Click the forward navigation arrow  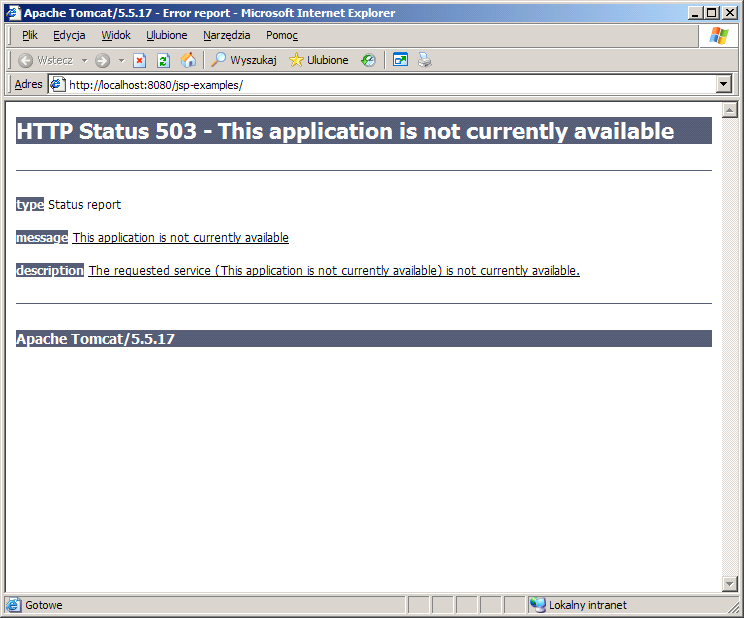pos(102,60)
